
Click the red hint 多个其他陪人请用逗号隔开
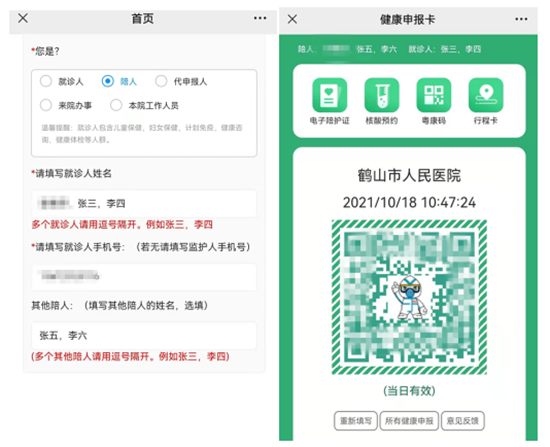(x=130, y=357)
